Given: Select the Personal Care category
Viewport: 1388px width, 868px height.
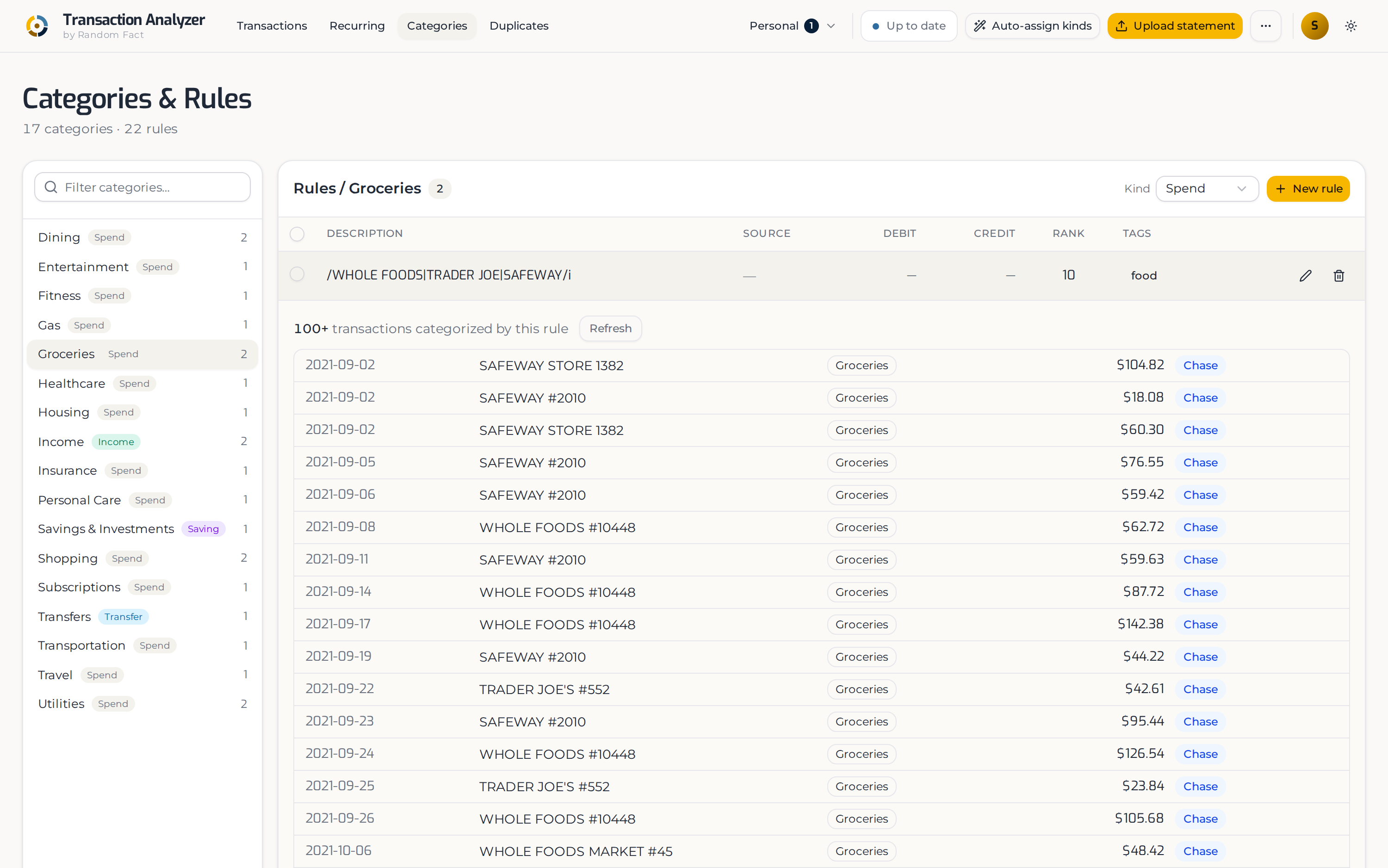Looking at the screenshot, I should [x=143, y=500].
